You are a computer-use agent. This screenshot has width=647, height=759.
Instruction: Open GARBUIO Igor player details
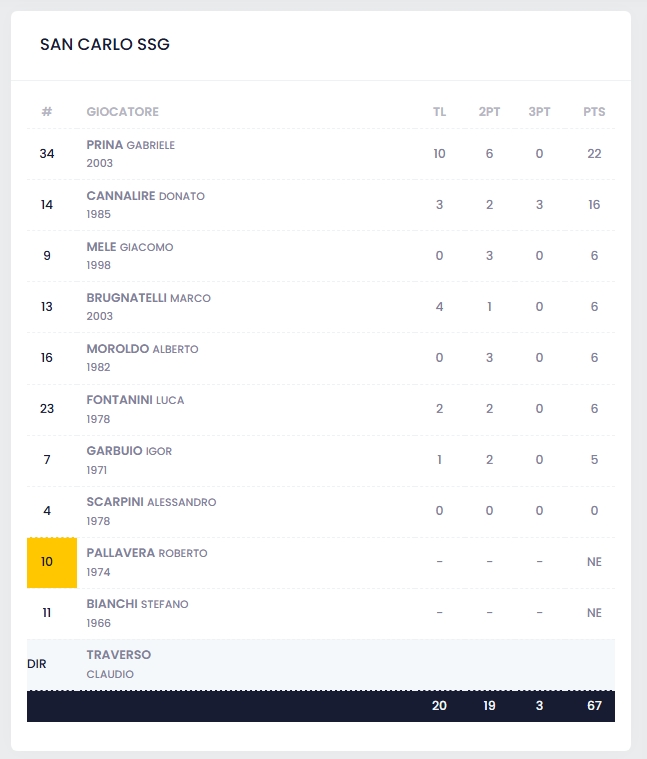[129, 451]
